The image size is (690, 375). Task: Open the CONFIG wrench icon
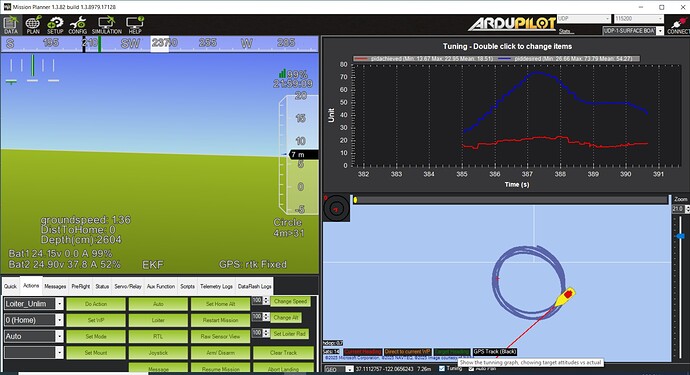click(77, 25)
